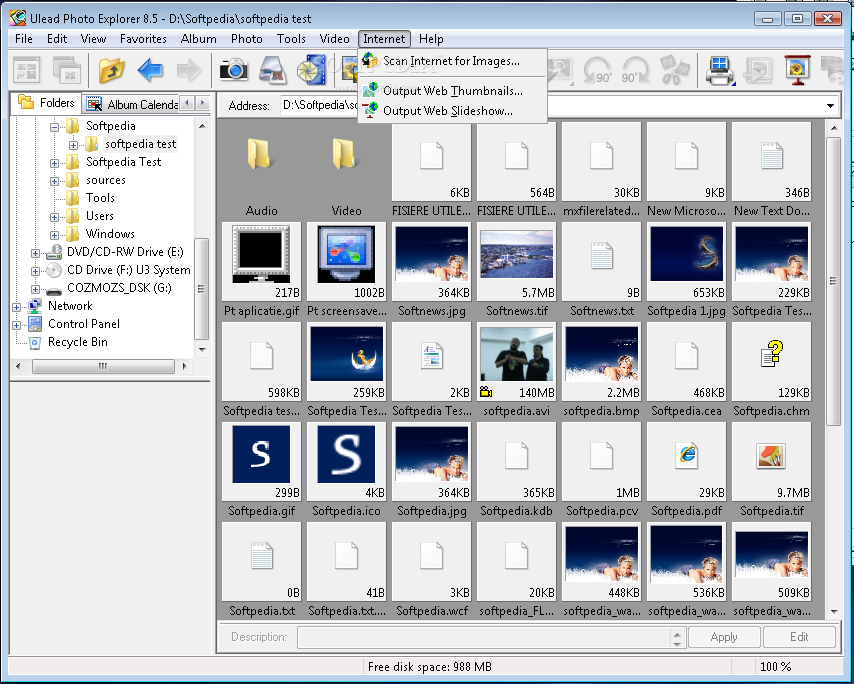The width and height of the screenshot is (854, 684).
Task: Click the thumbnail view mode icon
Action: tap(27, 71)
